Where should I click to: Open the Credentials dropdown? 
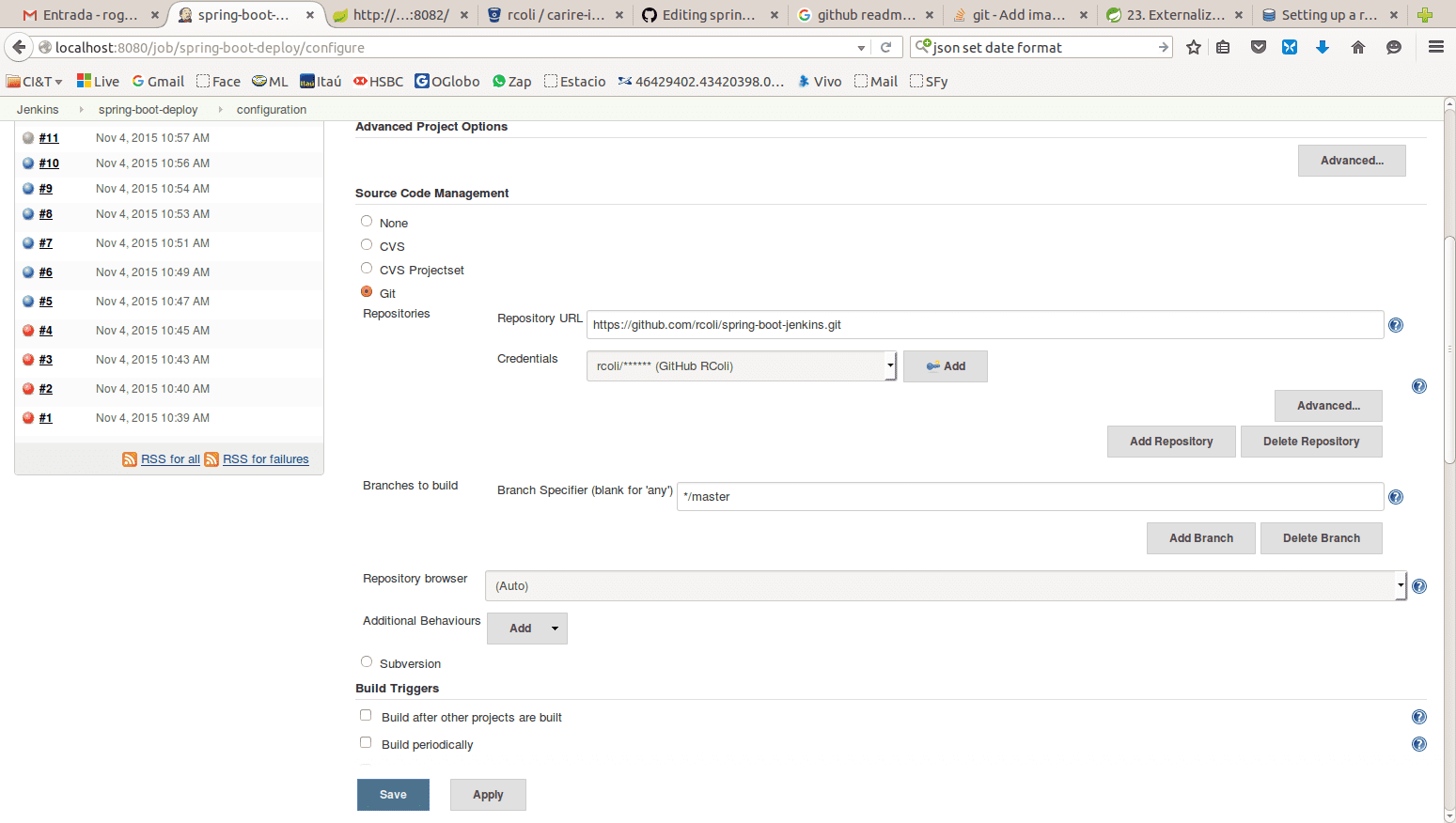click(x=742, y=365)
